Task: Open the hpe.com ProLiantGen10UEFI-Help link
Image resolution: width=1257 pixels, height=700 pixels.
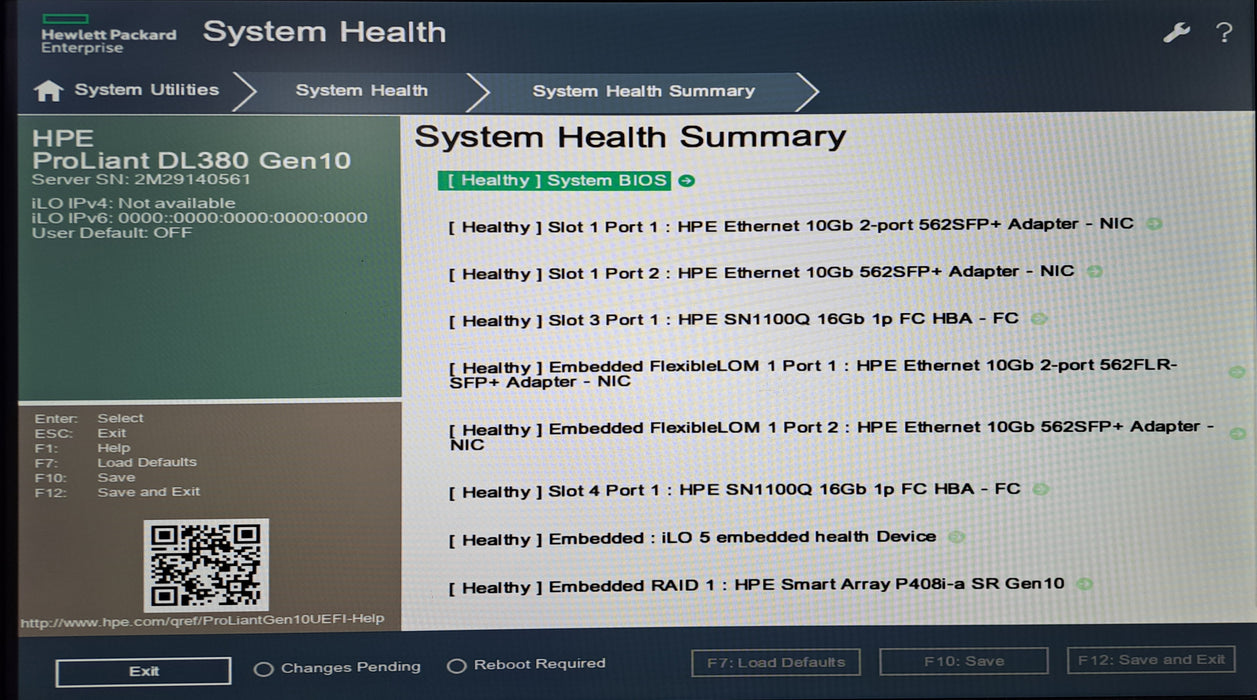Action: [x=202, y=621]
